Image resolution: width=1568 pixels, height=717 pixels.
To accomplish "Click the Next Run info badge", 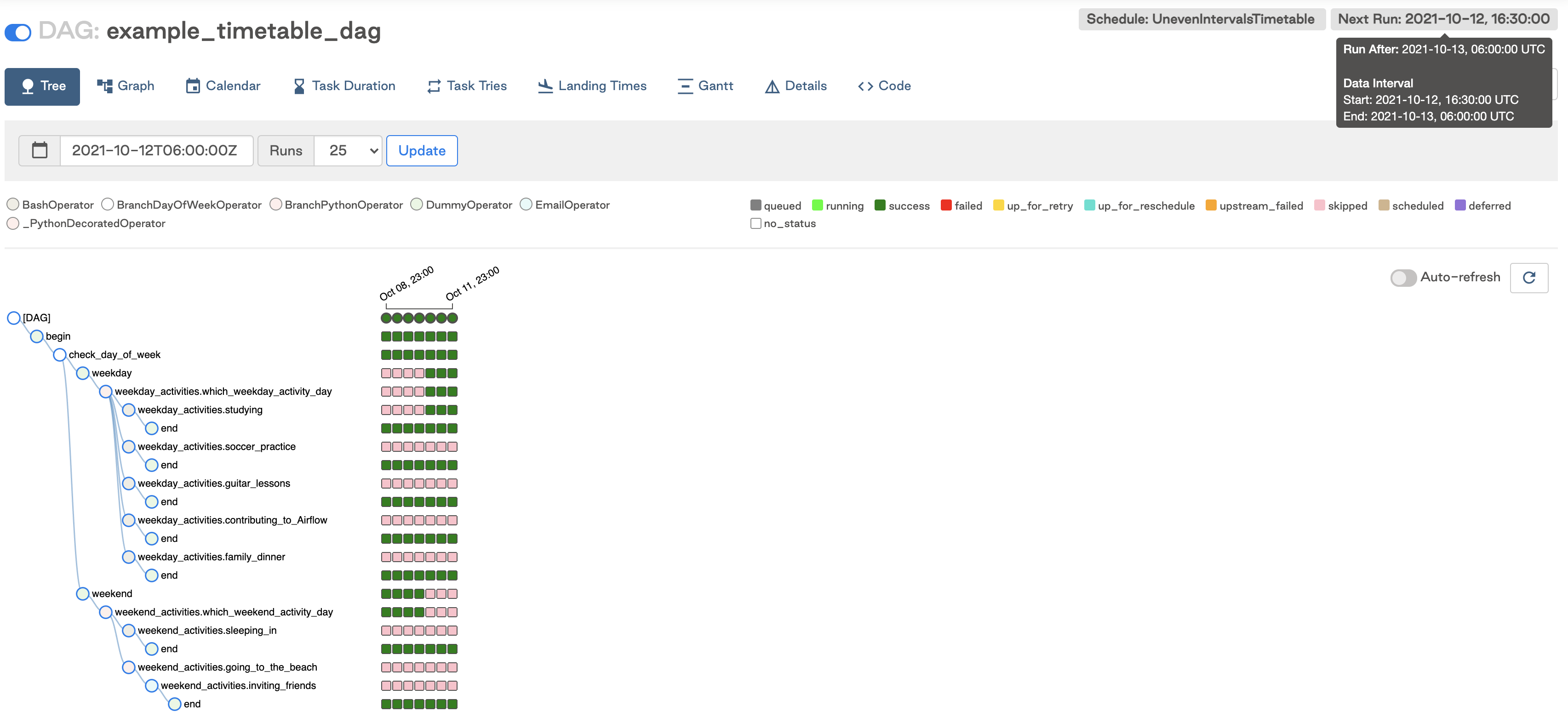I will (1443, 19).
